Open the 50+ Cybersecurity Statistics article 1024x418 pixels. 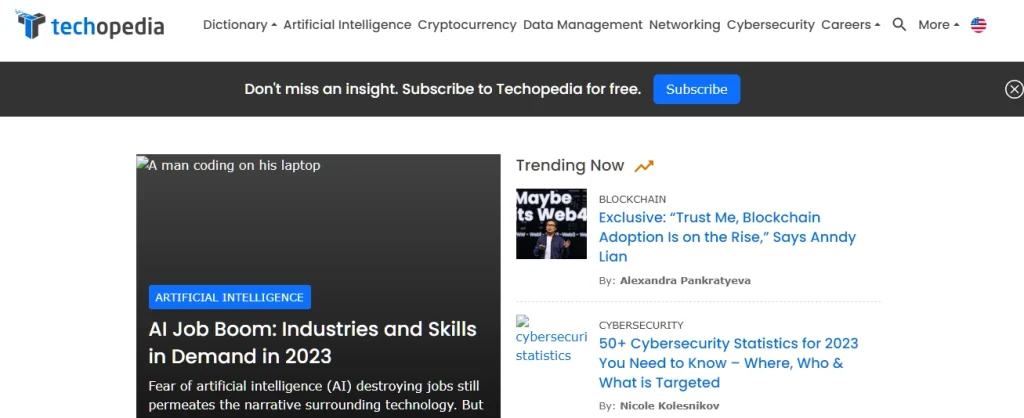point(728,363)
